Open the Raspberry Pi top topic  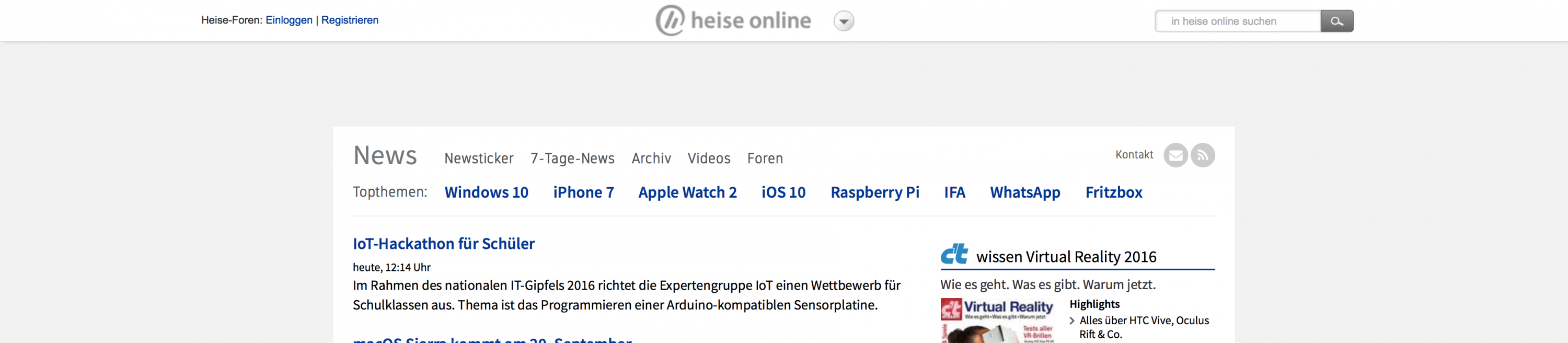tap(874, 192)
